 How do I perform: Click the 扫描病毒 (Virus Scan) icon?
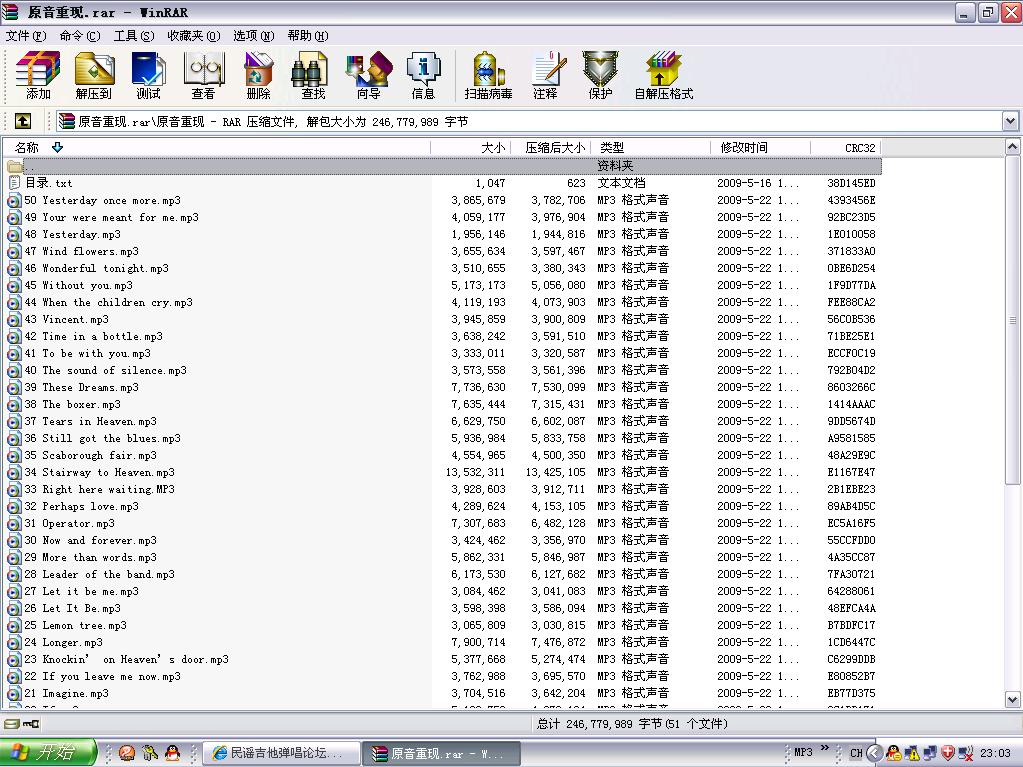(x=488, y=75)
